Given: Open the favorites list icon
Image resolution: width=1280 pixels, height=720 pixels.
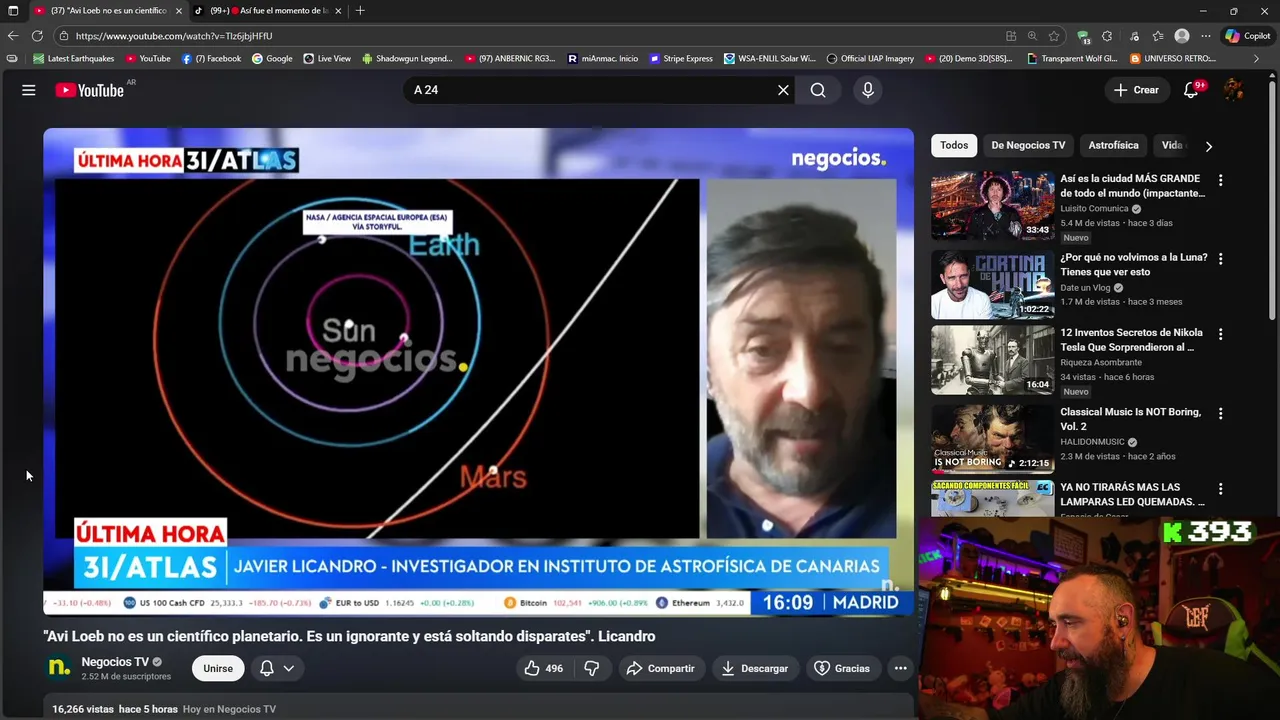Looking at the screenshot, I should click(1157, 35).
